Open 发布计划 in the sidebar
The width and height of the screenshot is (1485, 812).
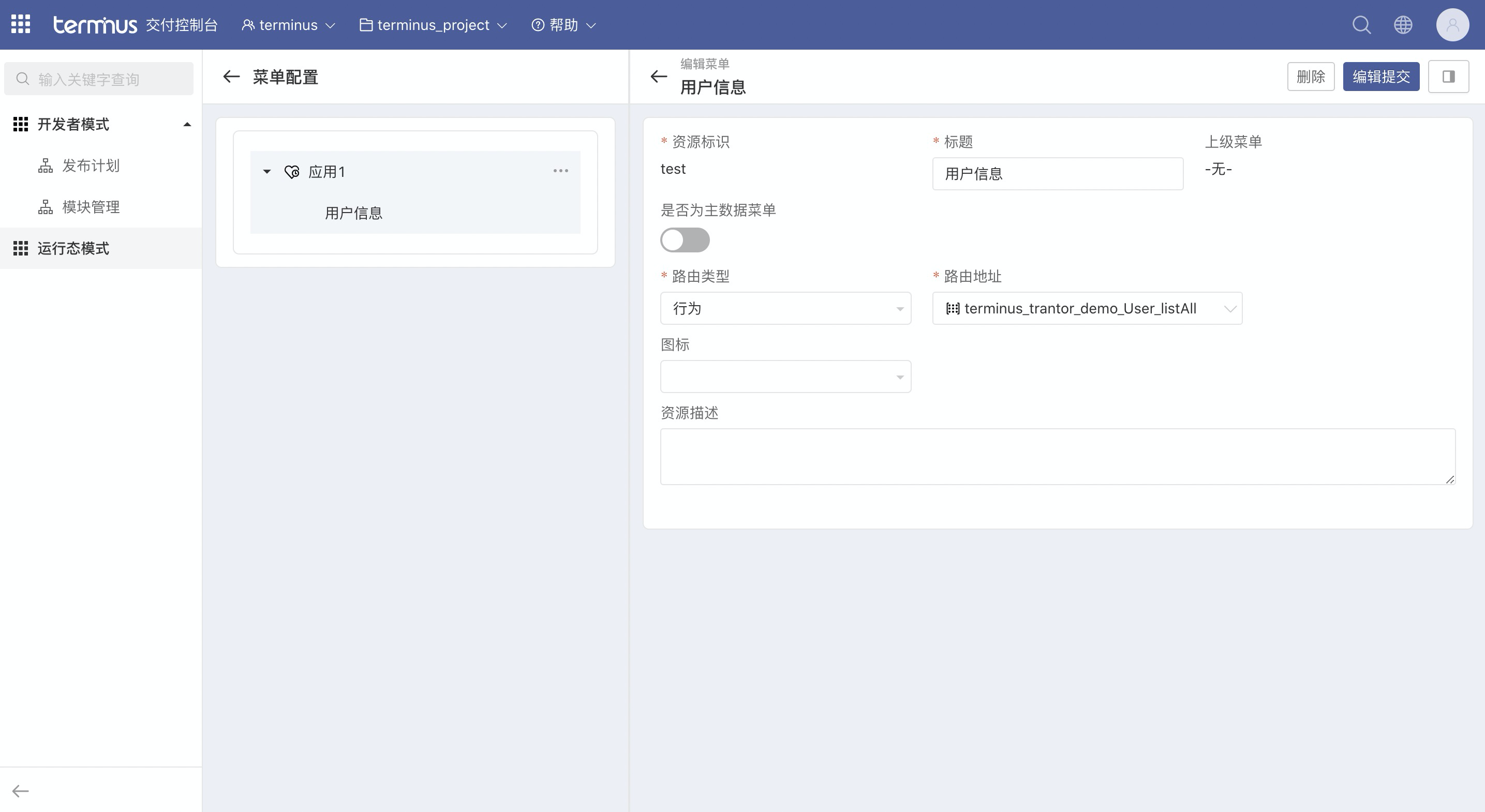click(x=91, y=166)
